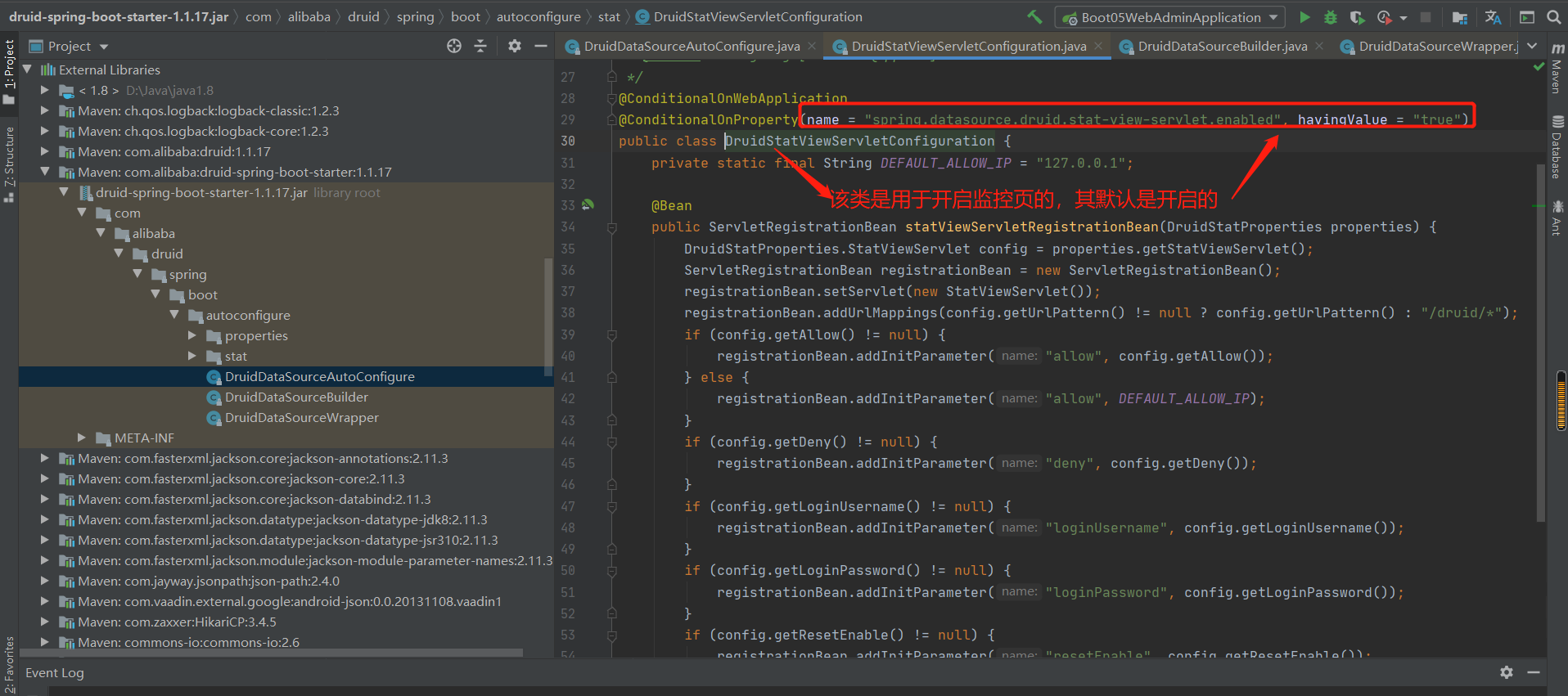Hide the Project panel with minus icon

[x=540, y=46]
